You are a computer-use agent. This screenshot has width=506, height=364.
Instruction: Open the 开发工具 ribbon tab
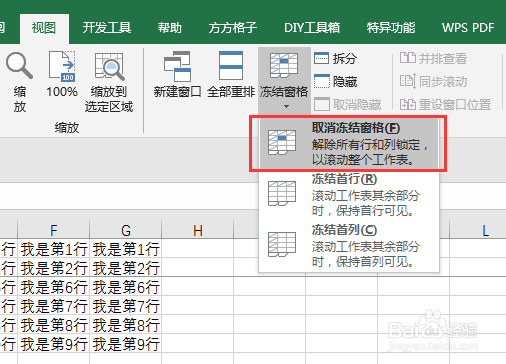(107, 28)
